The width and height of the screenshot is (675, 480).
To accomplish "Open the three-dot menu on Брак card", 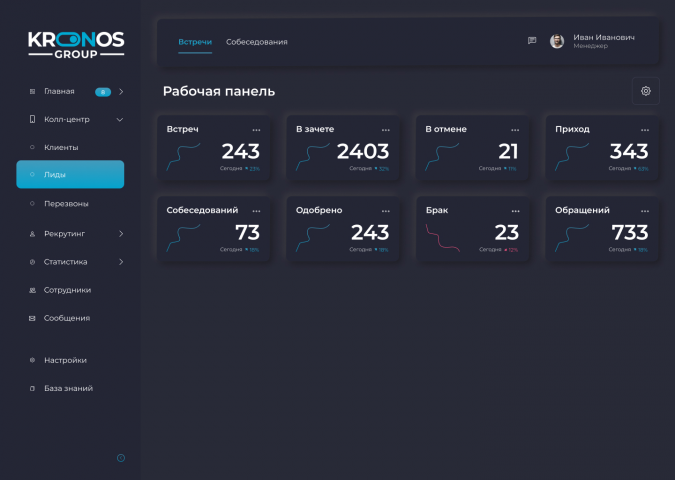I will 515,211.
